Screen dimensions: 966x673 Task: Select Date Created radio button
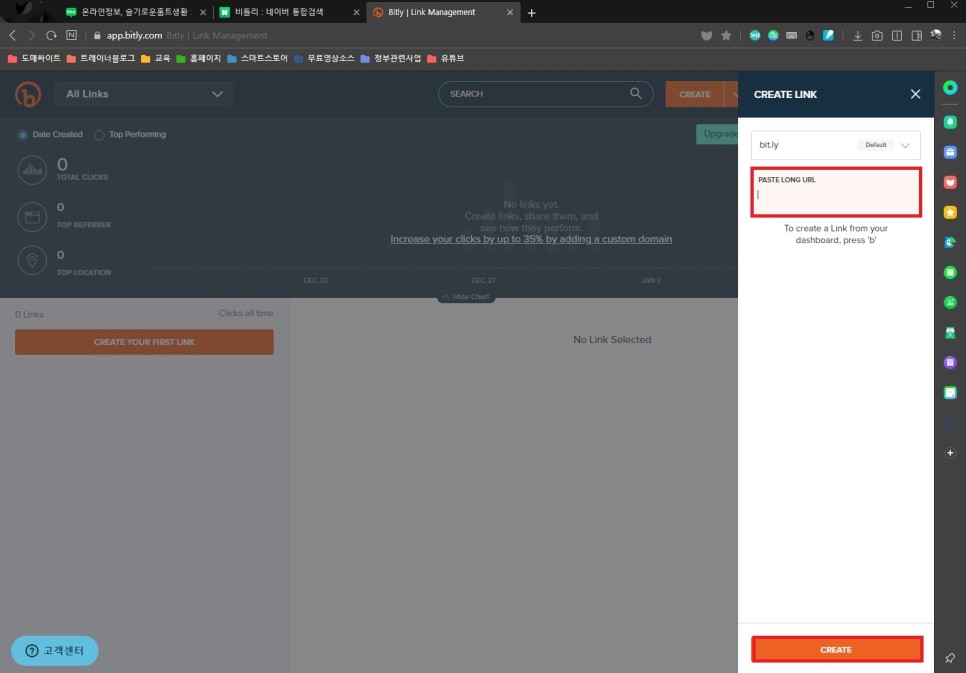23,135
